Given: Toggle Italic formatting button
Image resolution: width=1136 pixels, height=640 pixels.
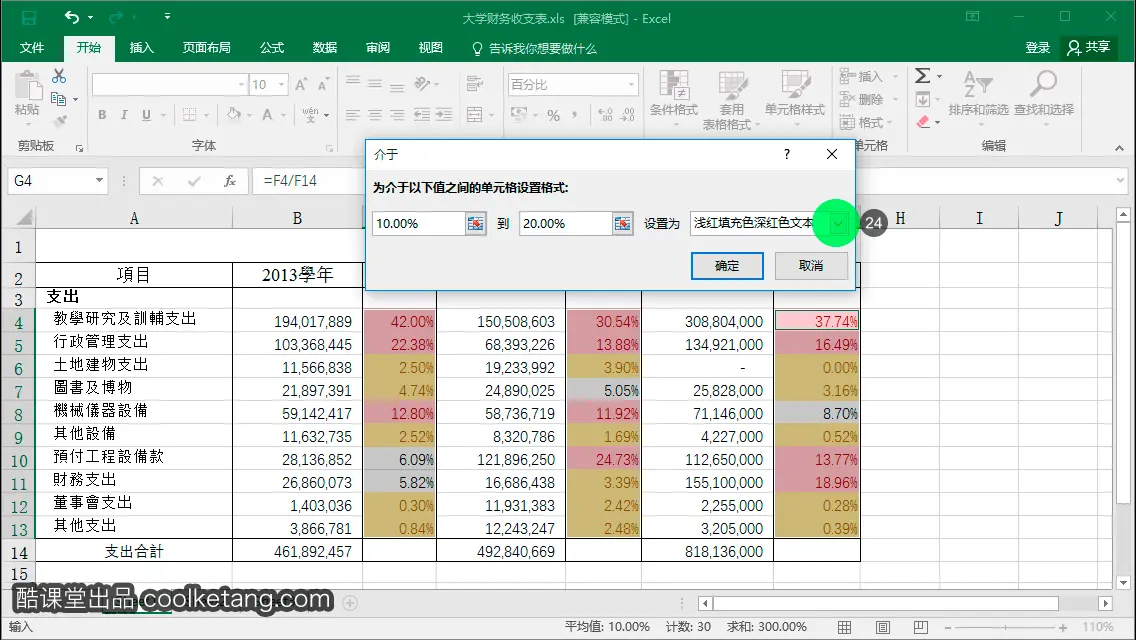Looking at the screenshot, I should [x=124, y=115].
